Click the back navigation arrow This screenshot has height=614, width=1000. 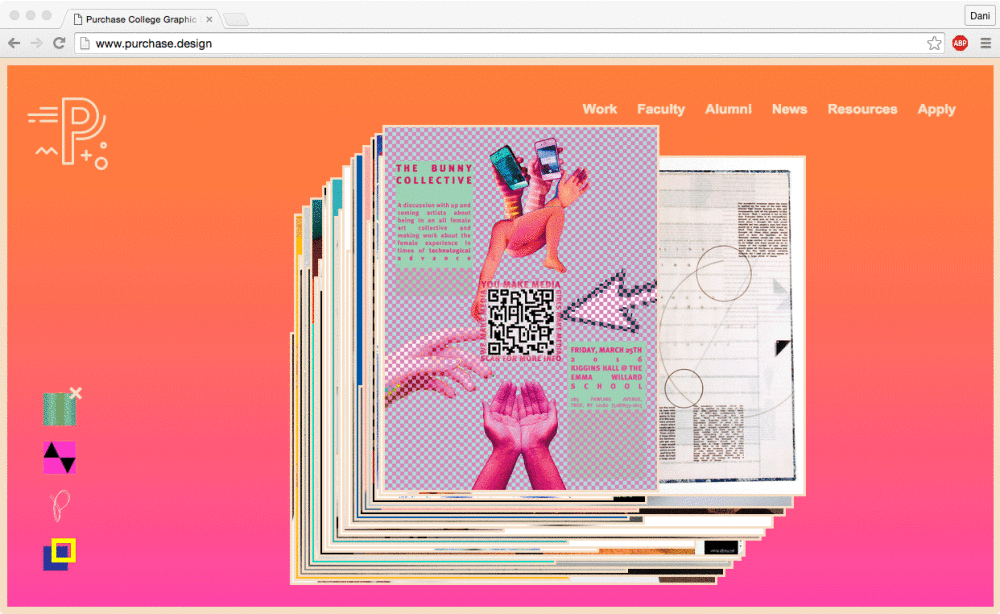coord(13,43)
